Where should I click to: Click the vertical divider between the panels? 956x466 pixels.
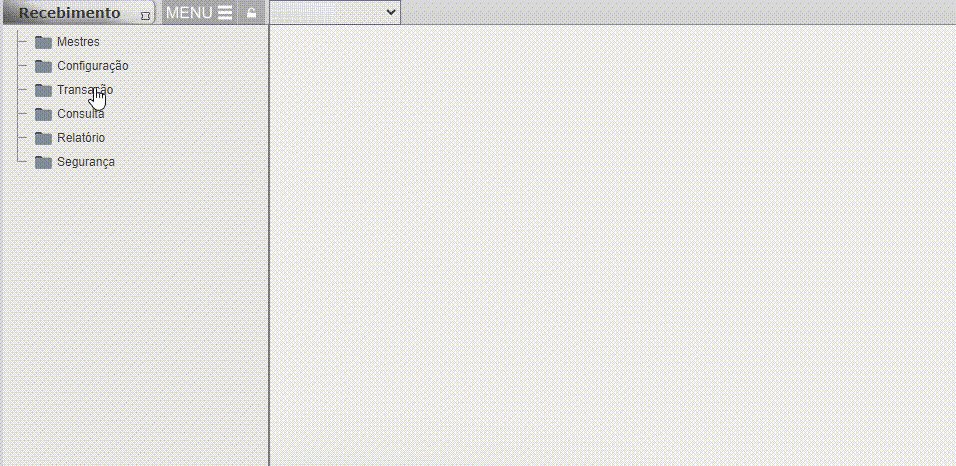point(269,250)
